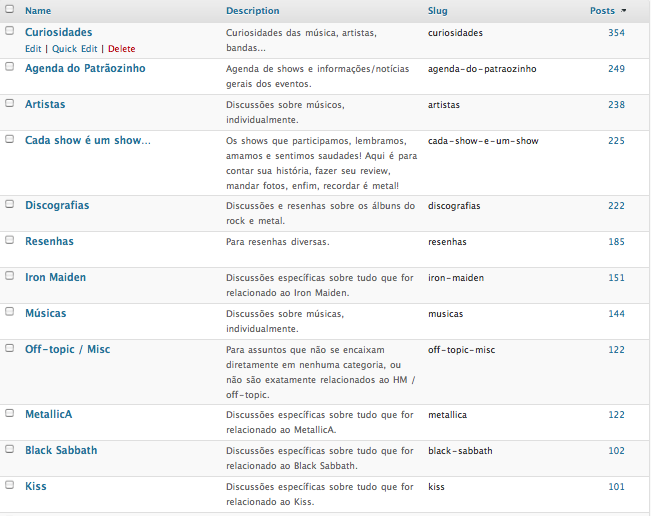
Task: Open the Discografias category link
Action: pyautogui.click(x=57, y=205)
